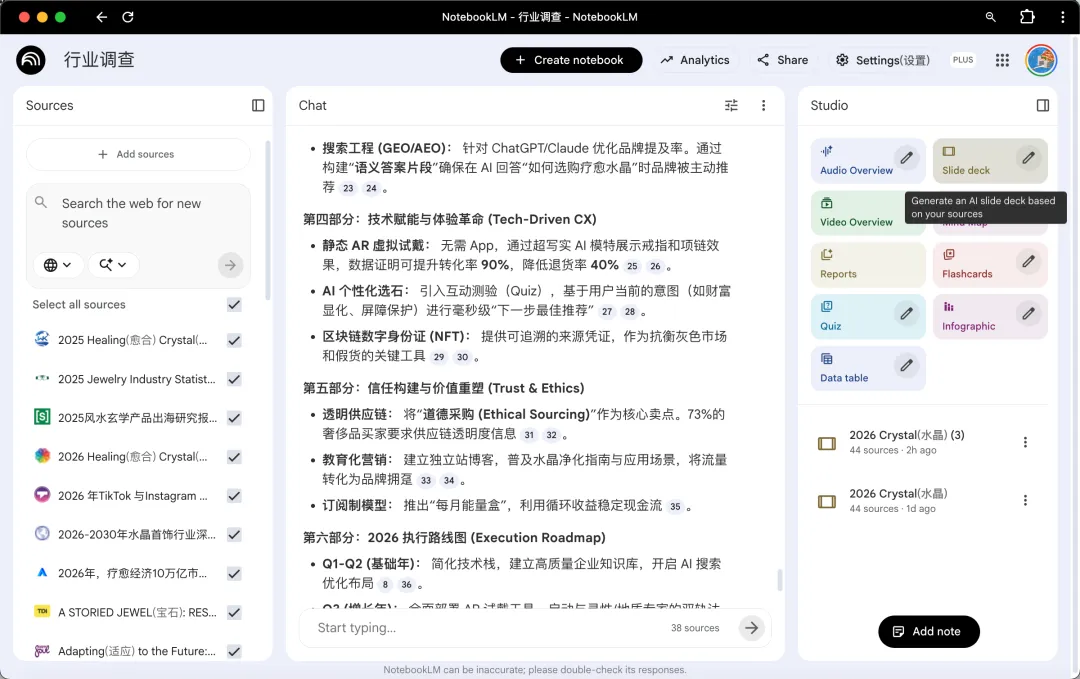
Task: Open chat configuration sliders icon
Action: pos(731,105)
